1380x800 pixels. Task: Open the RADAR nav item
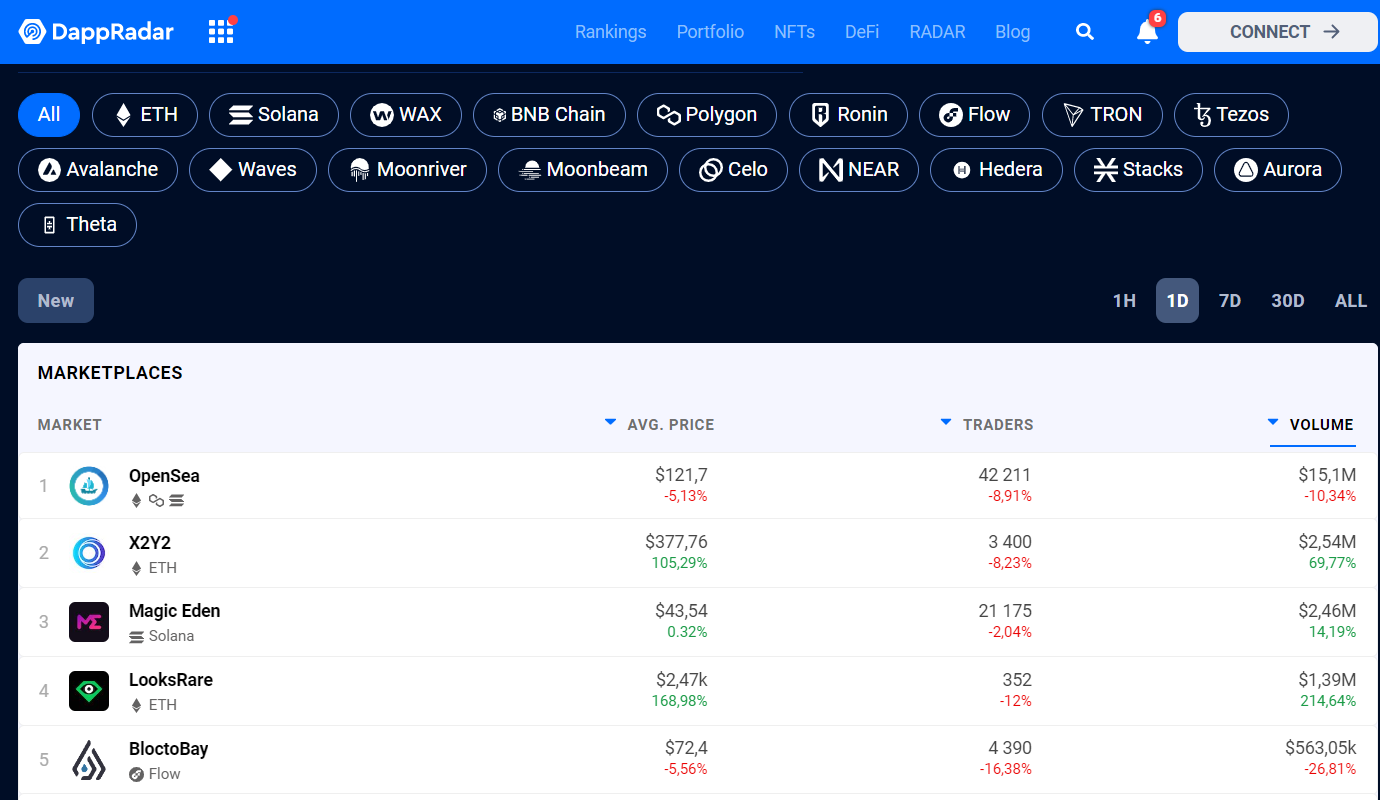pos(937,32)
